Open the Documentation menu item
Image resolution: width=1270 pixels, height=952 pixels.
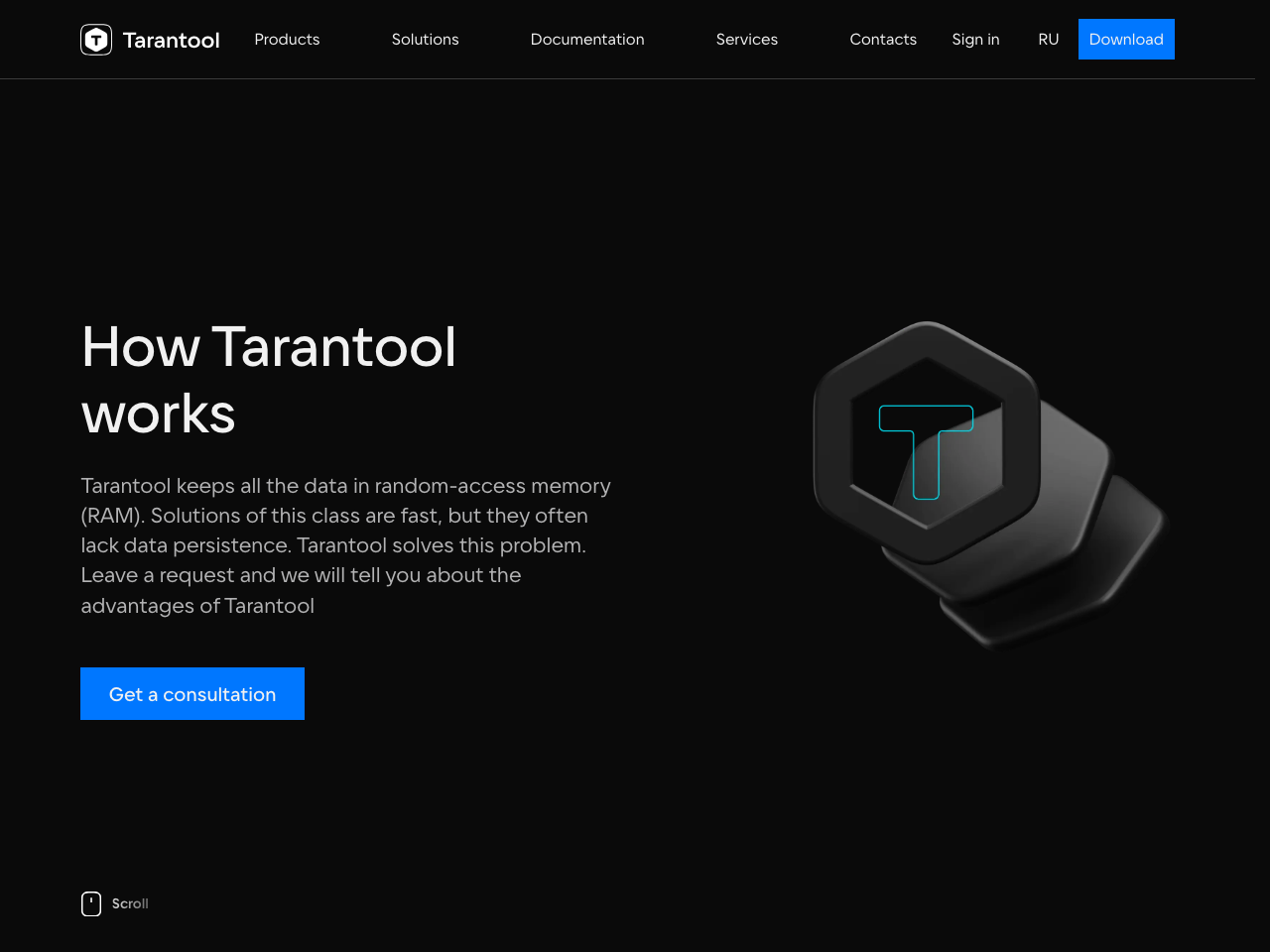coord(587,40)
